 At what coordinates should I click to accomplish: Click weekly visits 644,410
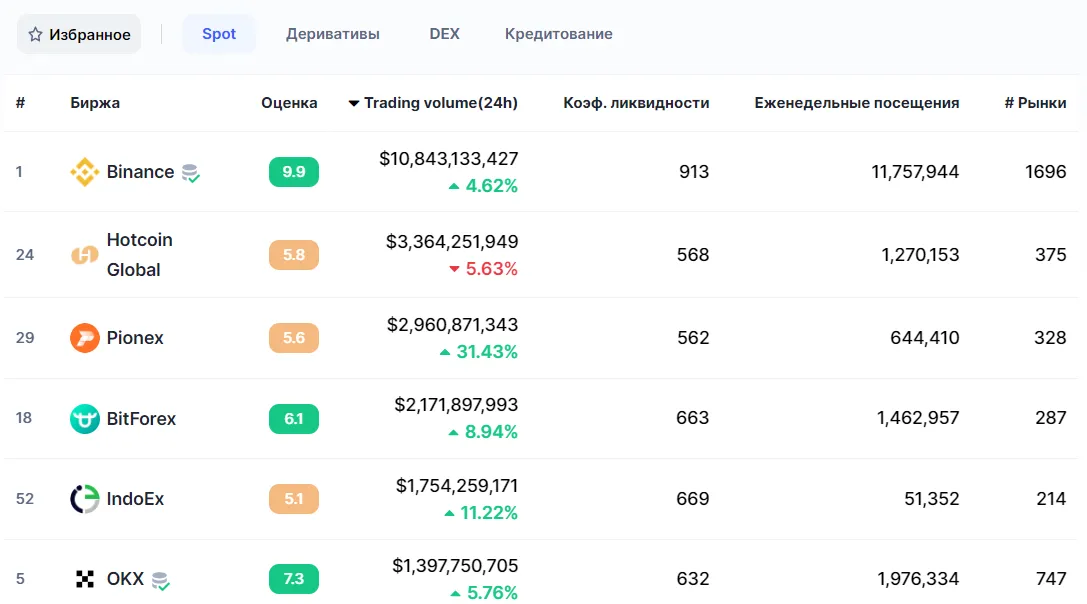click(x=925, y=338)
